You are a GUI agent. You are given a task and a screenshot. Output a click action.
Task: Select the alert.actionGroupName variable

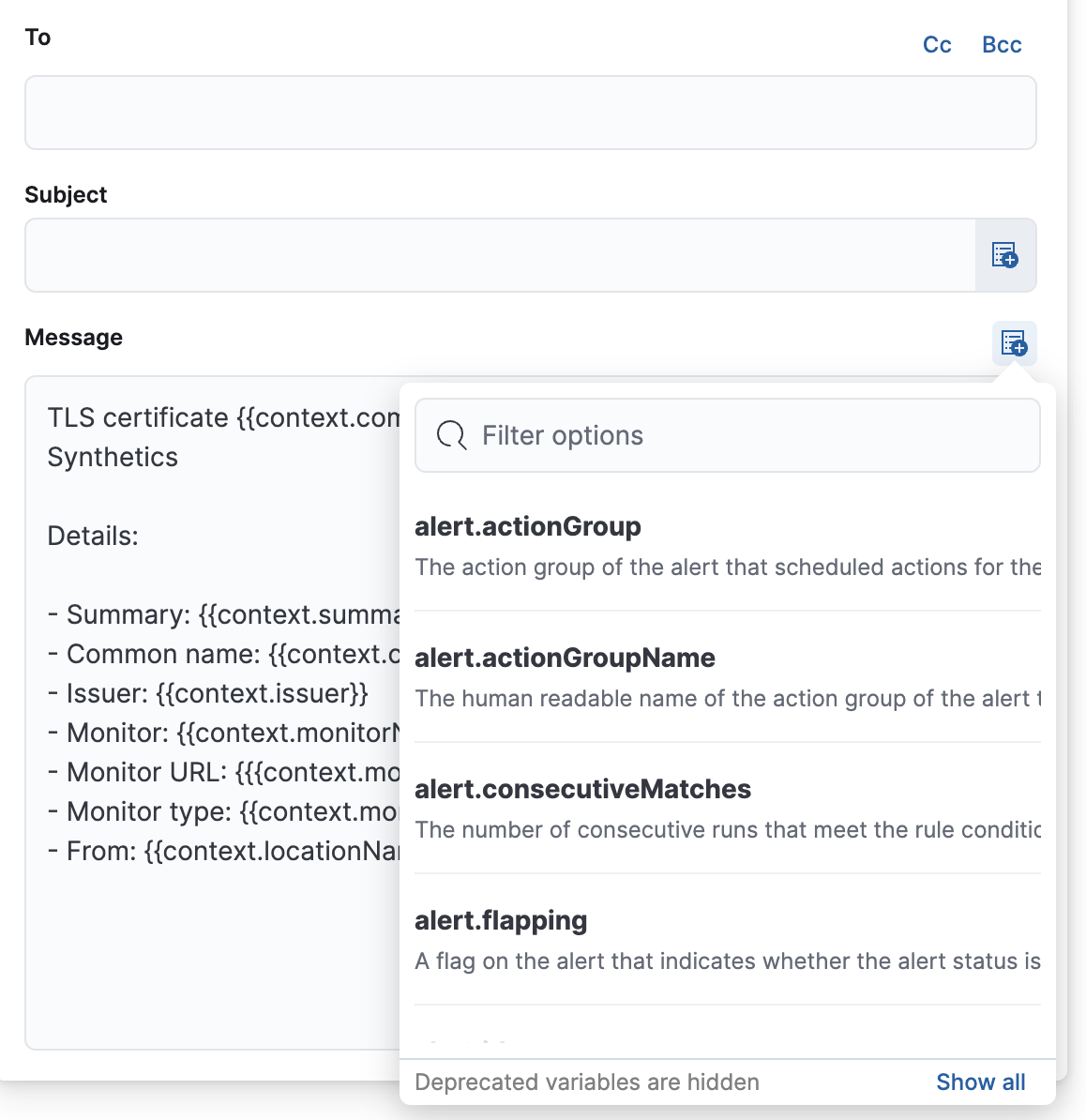tap(565, 658)
